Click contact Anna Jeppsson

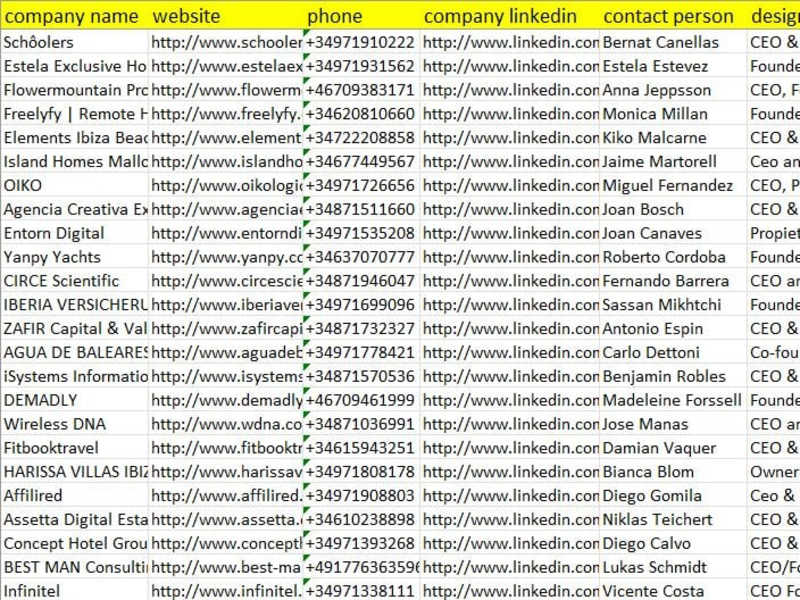[x=673, y=90]
